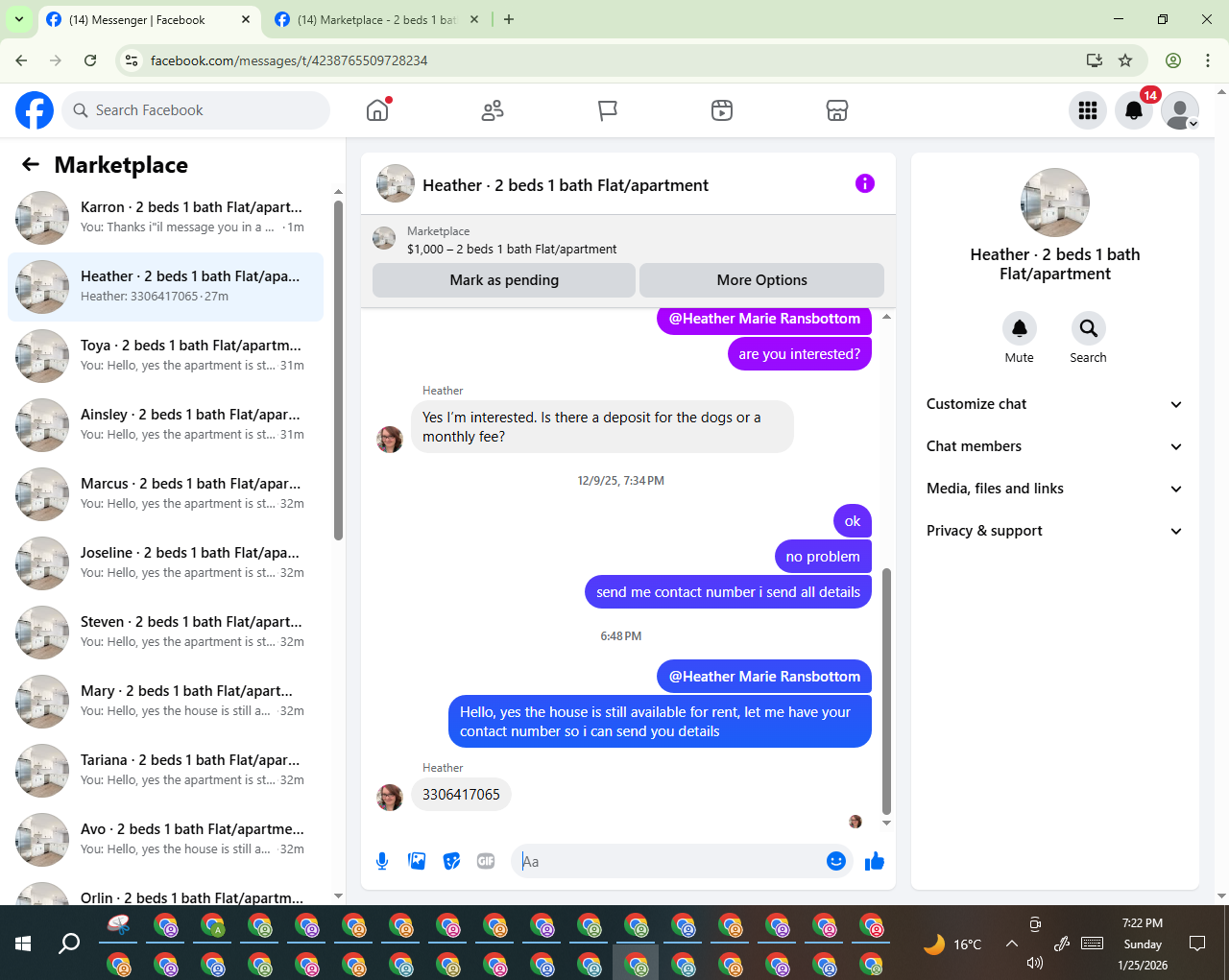1229x980 pixels.
Task: Open Windows notification center
Action: coord(1197,944)
